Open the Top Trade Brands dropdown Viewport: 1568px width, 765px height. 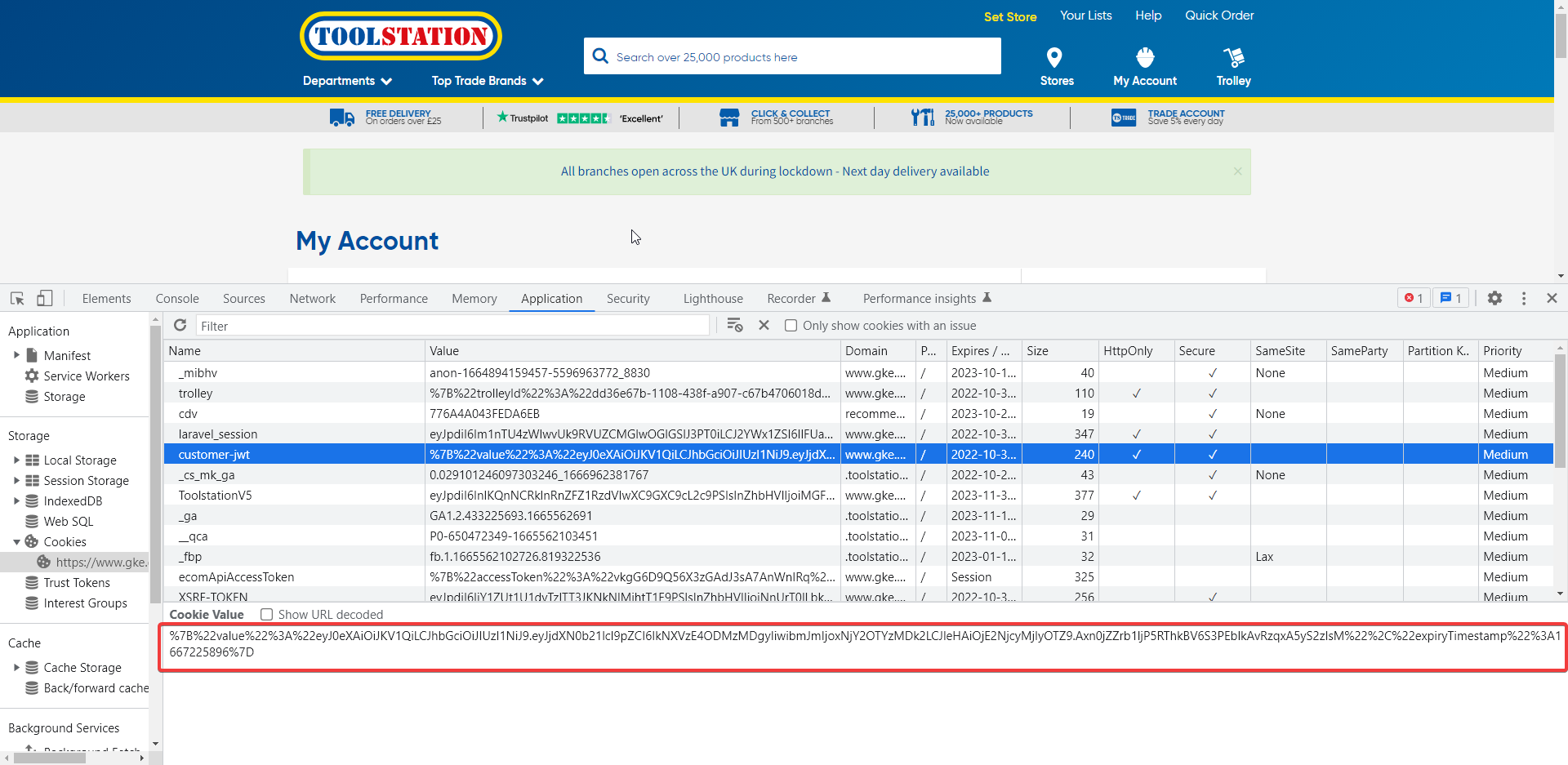click(487, 81)
